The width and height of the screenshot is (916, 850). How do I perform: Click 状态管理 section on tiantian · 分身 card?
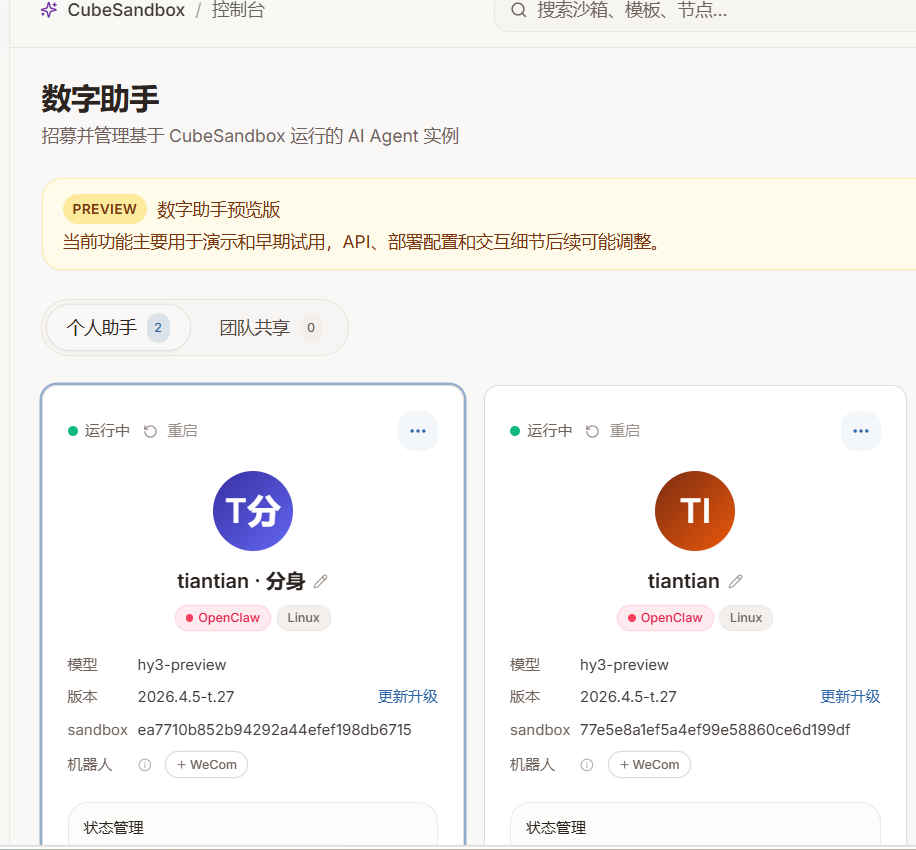[113, 828]
